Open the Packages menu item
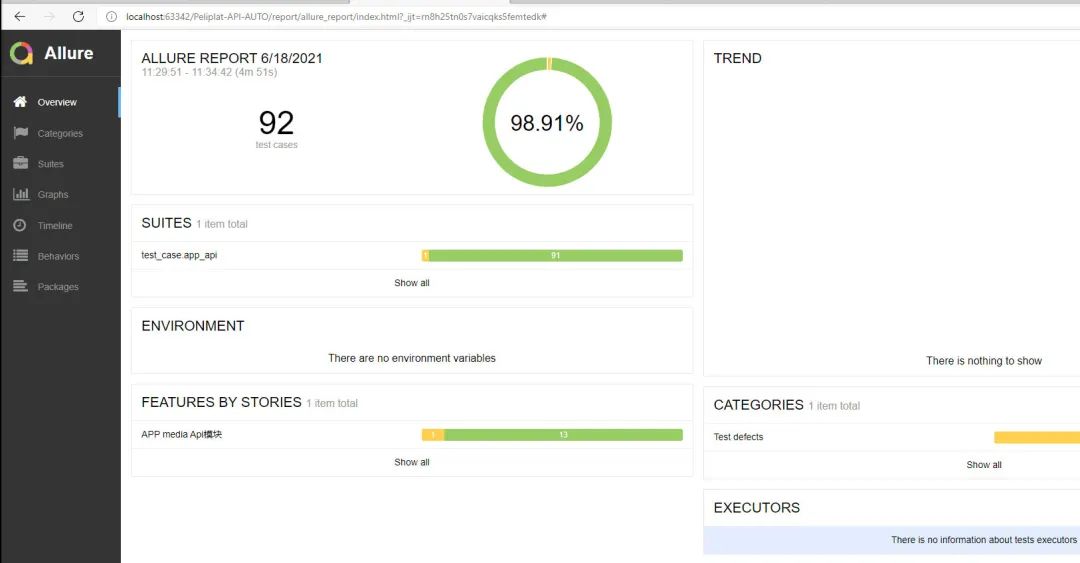1080x563 pixels. click(61, 286)
